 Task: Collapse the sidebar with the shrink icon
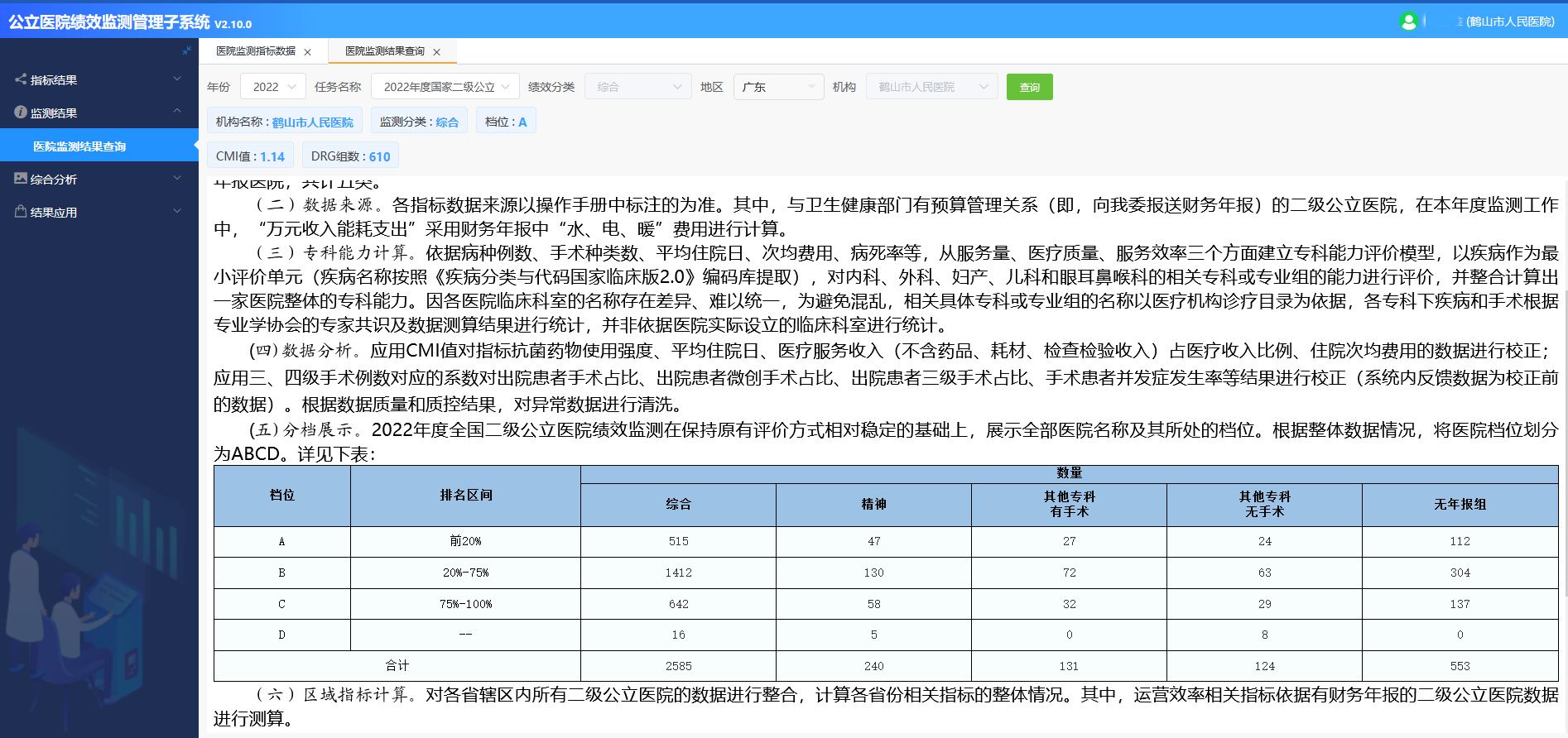[186, 50]
